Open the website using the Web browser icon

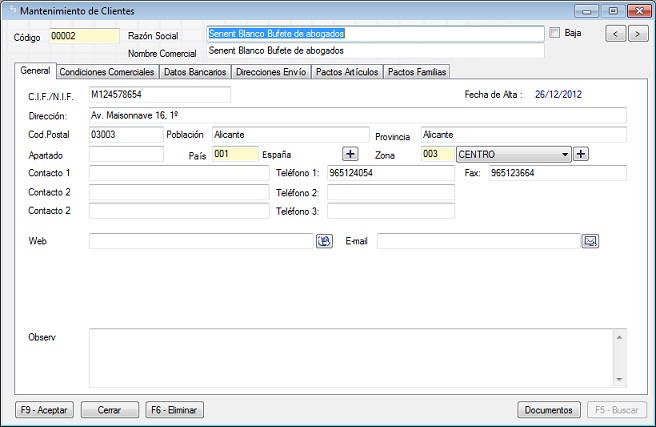(324, 241)
